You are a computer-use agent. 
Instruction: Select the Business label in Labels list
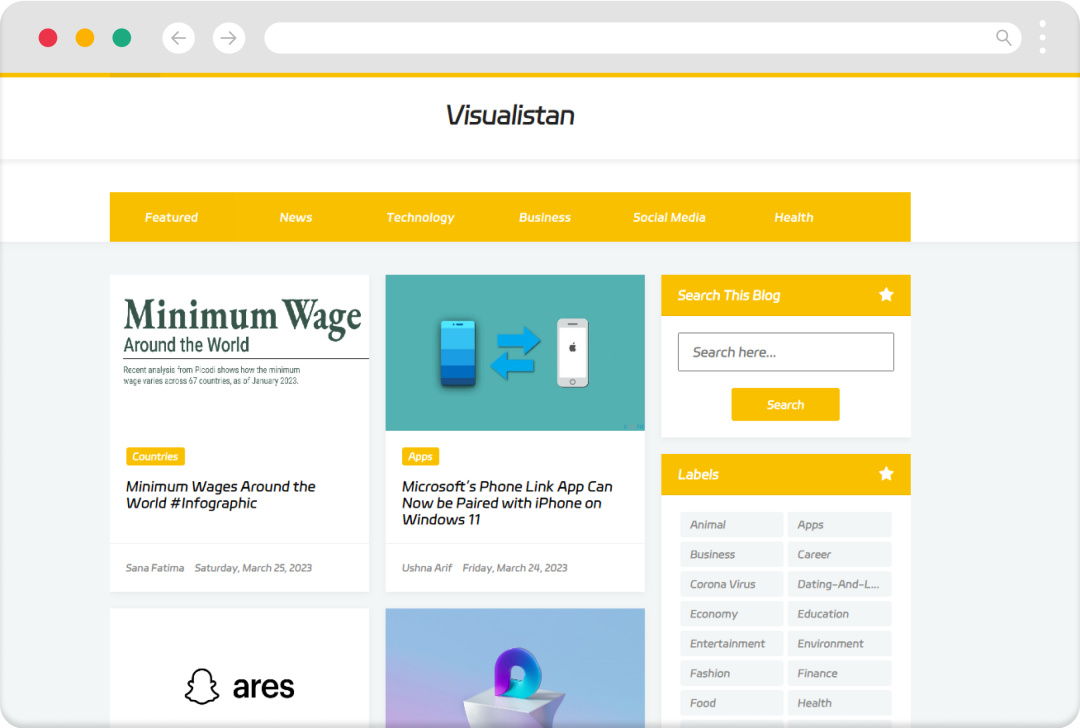[731, 554]
